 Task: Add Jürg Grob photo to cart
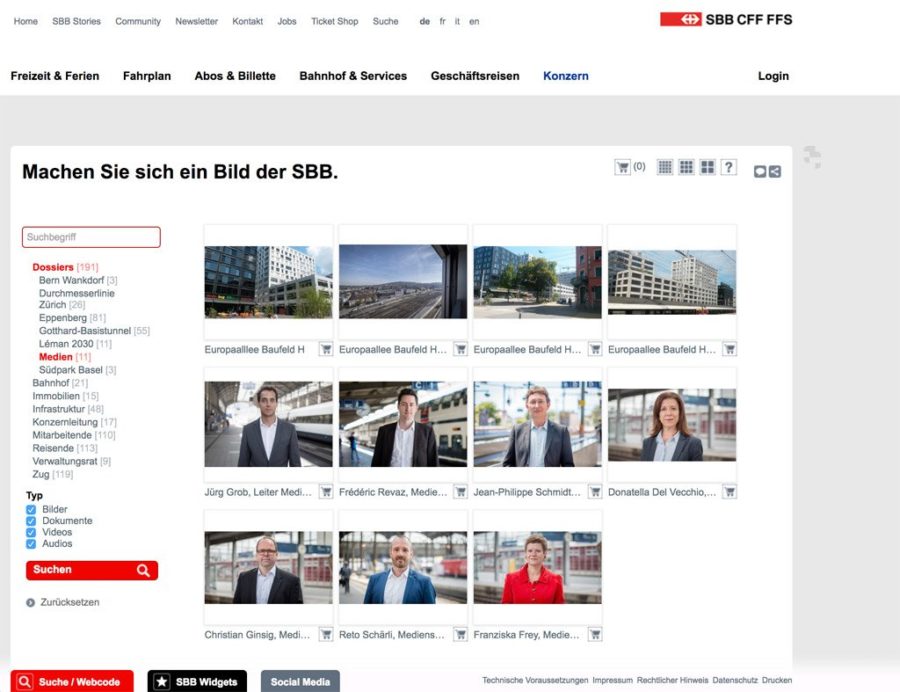click(326, 492)
